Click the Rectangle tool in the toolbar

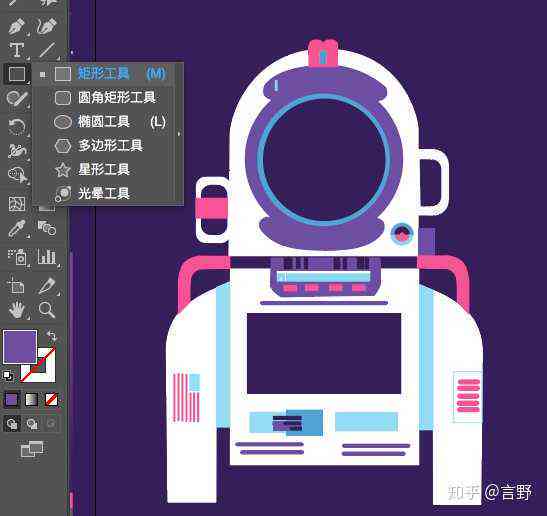point(17,74)
